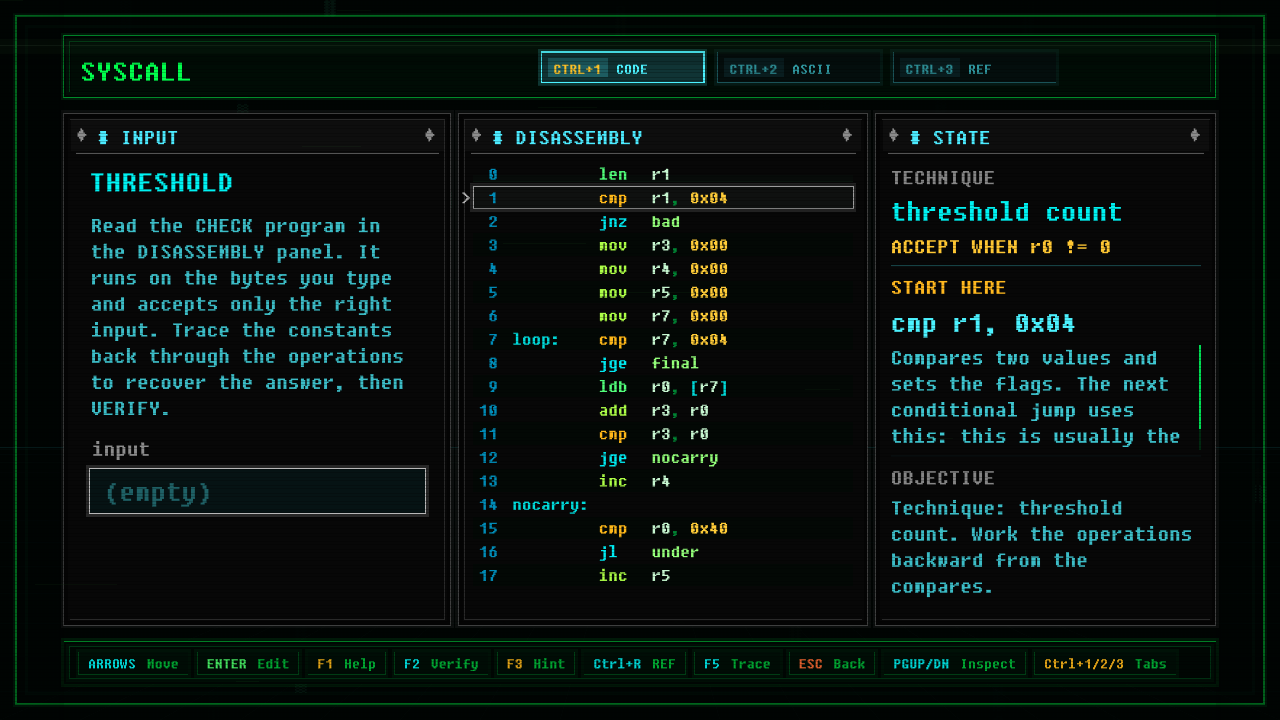The height and width of the screenshot is (720, 1280).
Task: Click the right diamond icon in the INPUT header
Action: (x=429, y=136)
